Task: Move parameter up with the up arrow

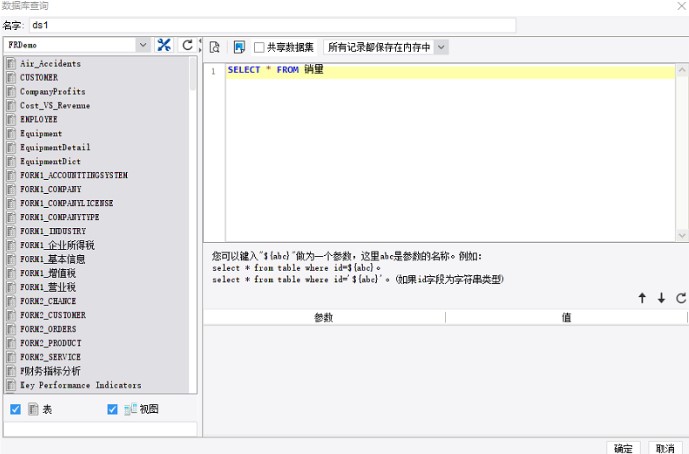Action: [642, 298]
